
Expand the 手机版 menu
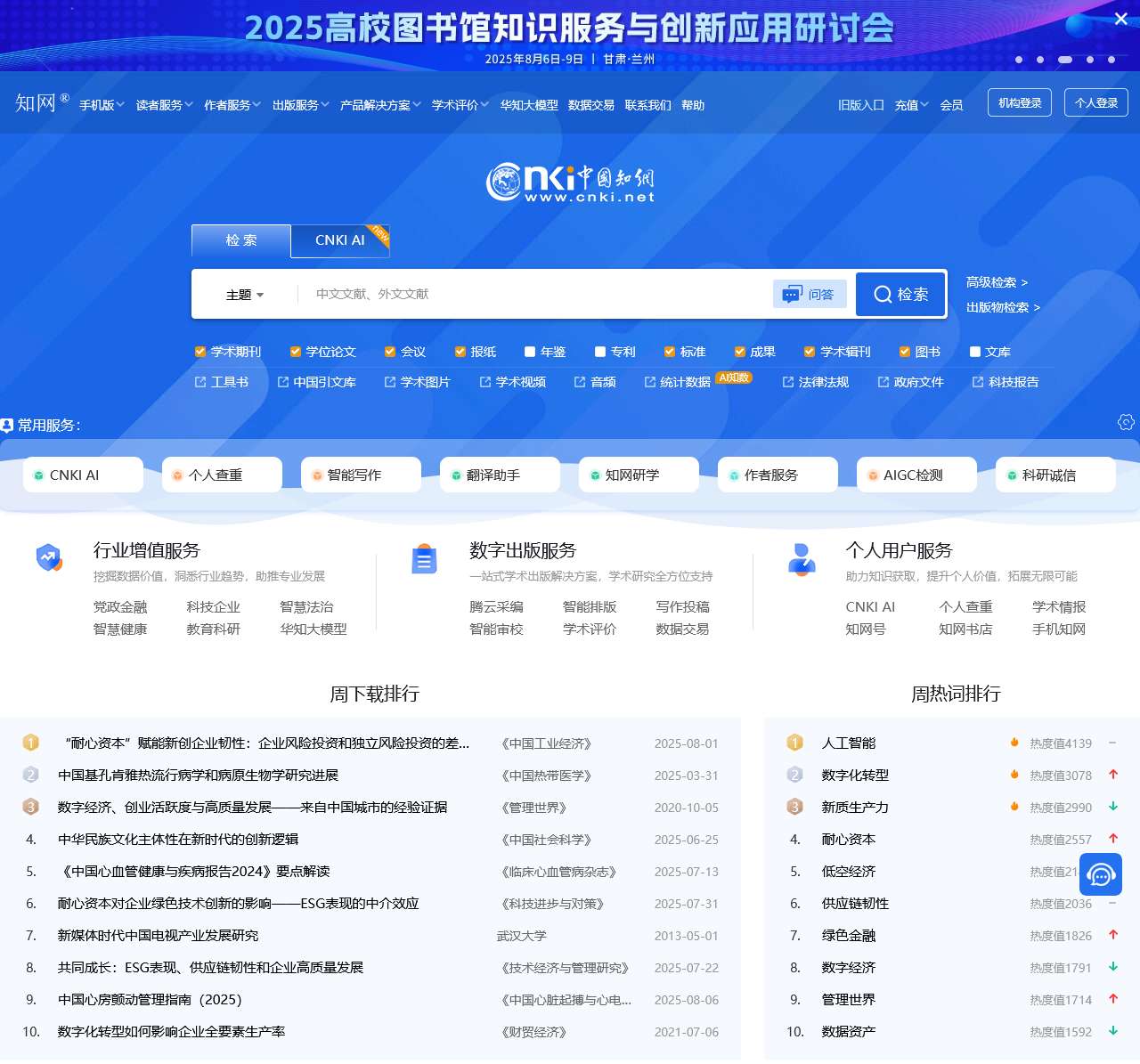[x=102, y=105]
